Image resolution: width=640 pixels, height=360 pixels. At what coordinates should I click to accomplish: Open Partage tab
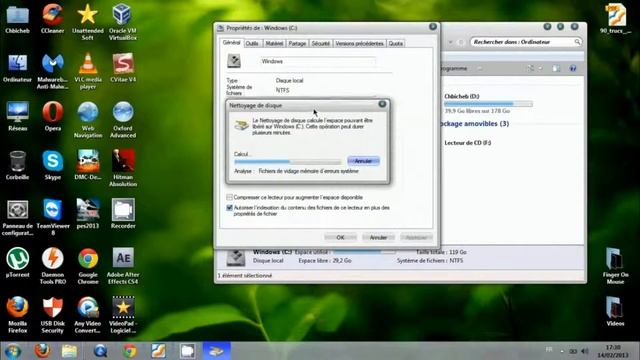pyautogui.click(x=297, y=43)
